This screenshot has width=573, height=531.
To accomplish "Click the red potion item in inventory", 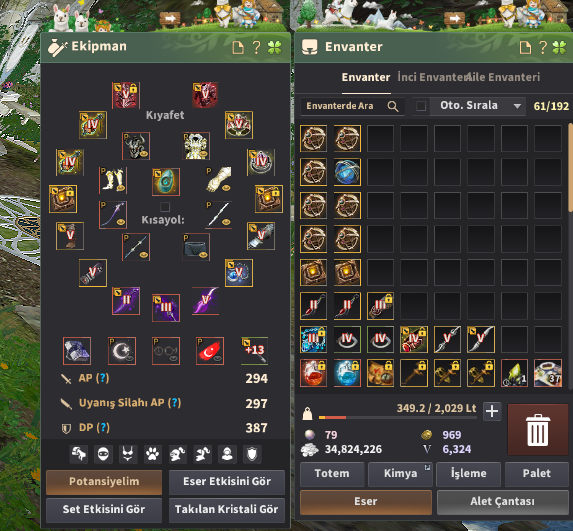I will coord(314,373).
